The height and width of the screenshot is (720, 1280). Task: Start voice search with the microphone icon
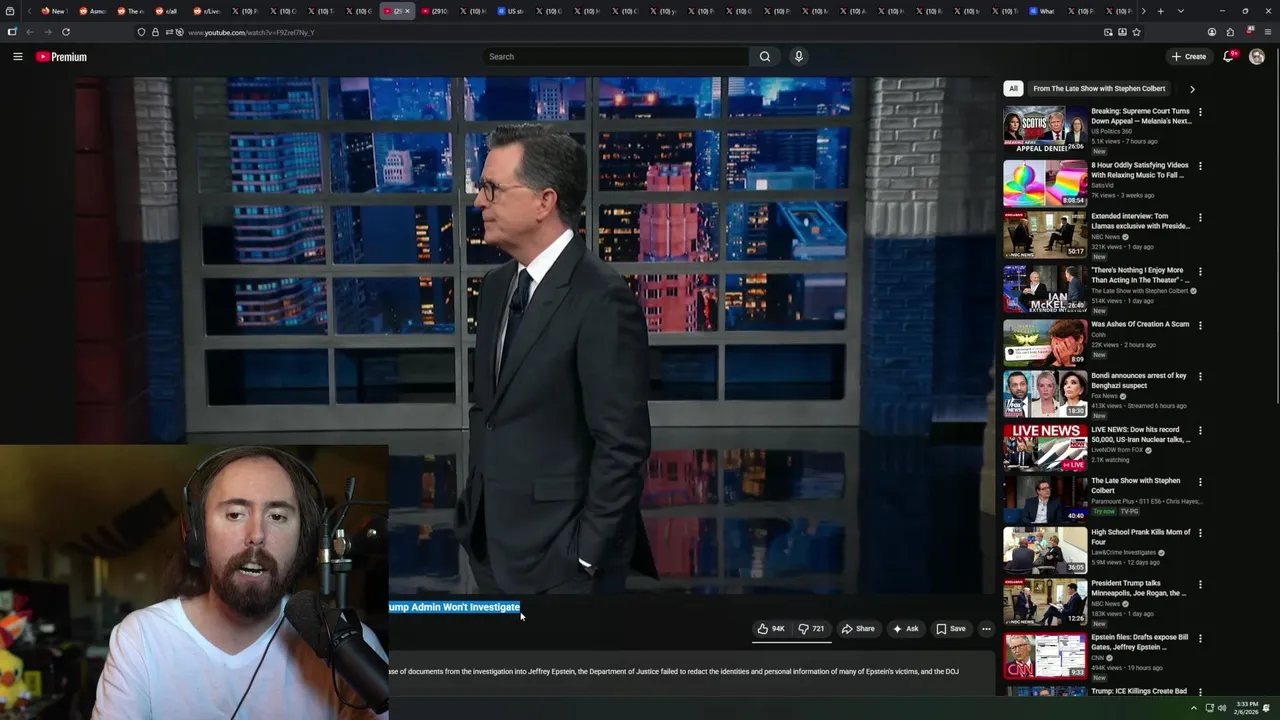[798, 57]
